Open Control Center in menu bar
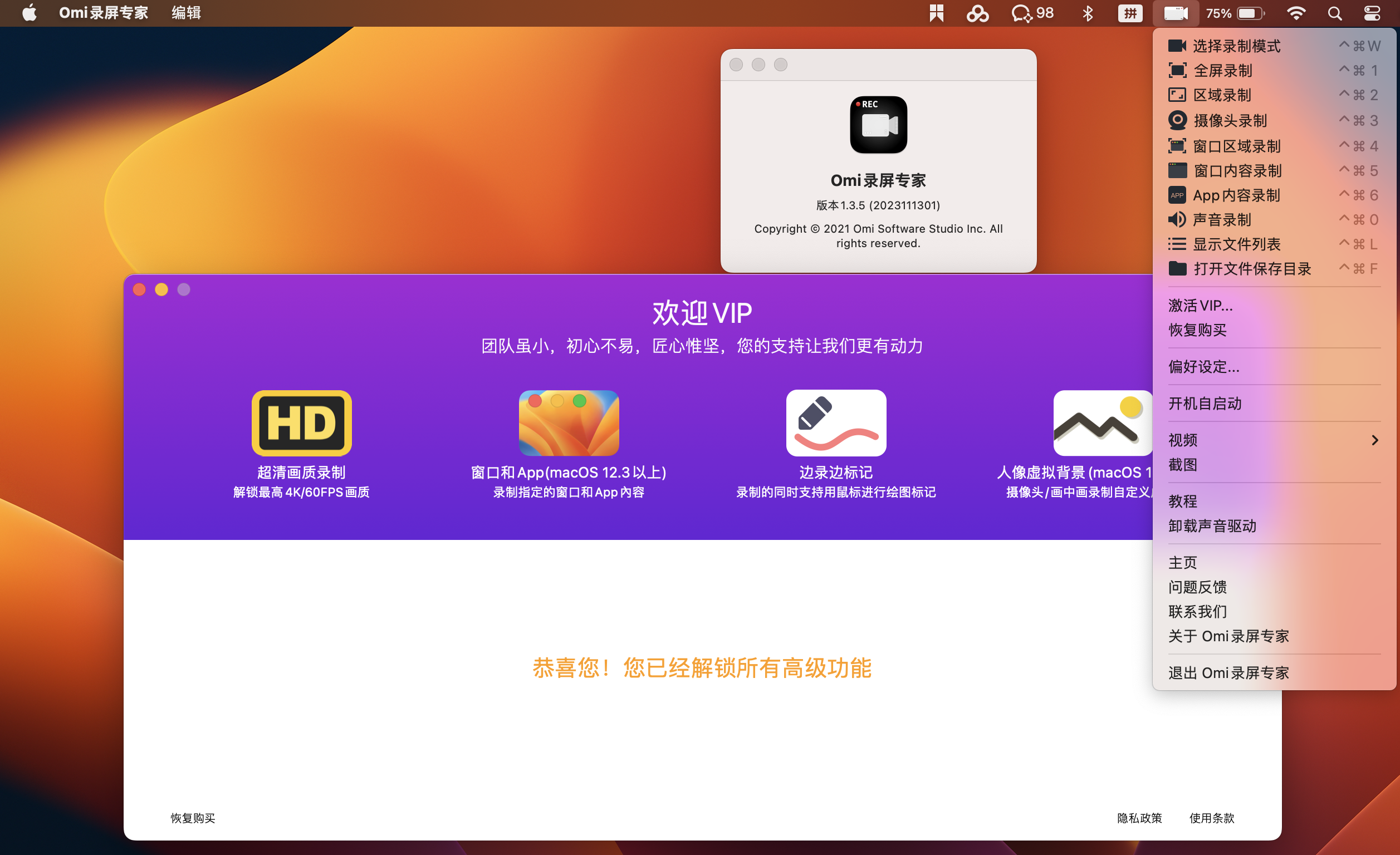Screen dimensions: 1400x855 [x=1372, y=13]
